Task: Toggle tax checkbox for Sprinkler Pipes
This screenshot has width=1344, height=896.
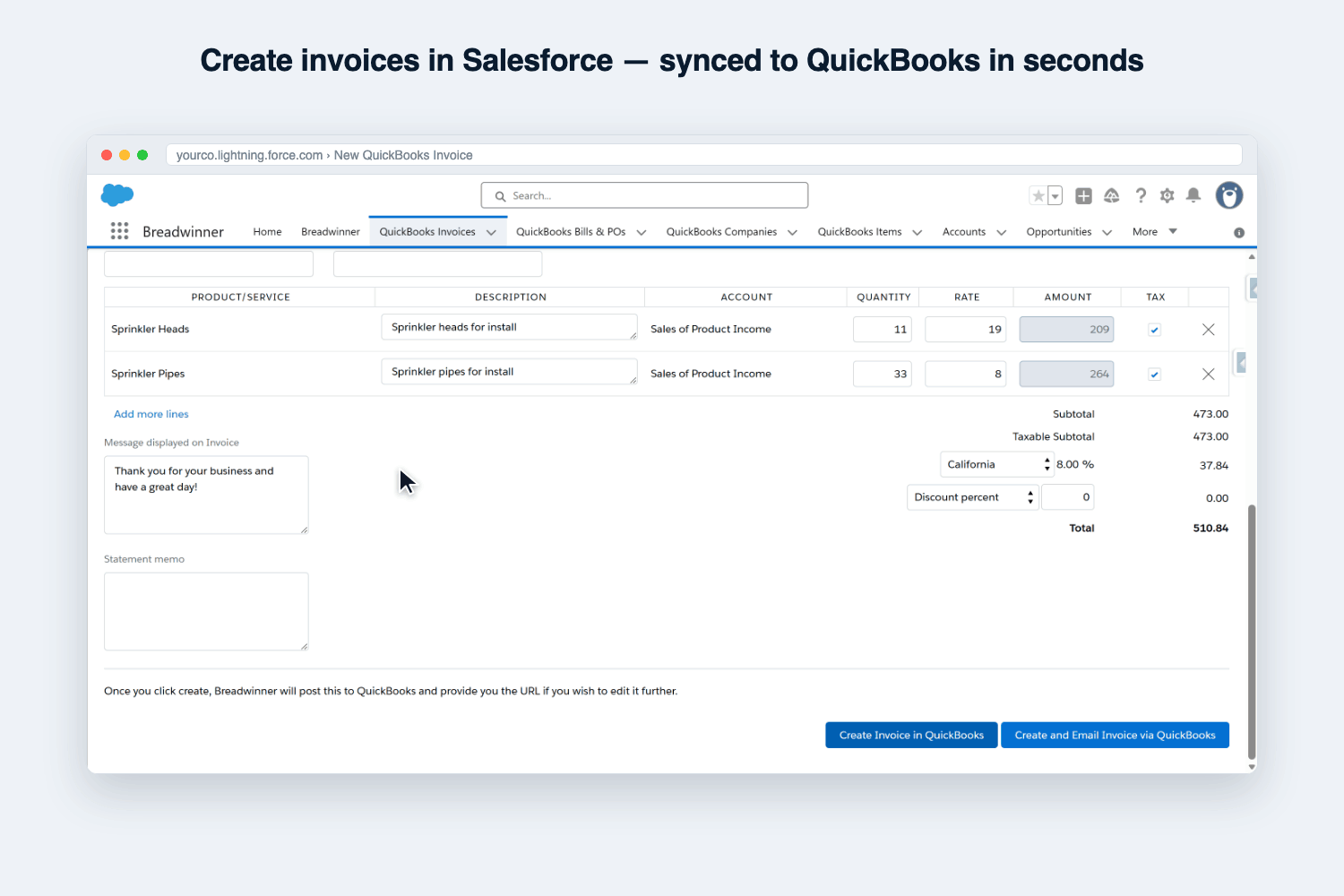Action: (x=1155, y=375)
